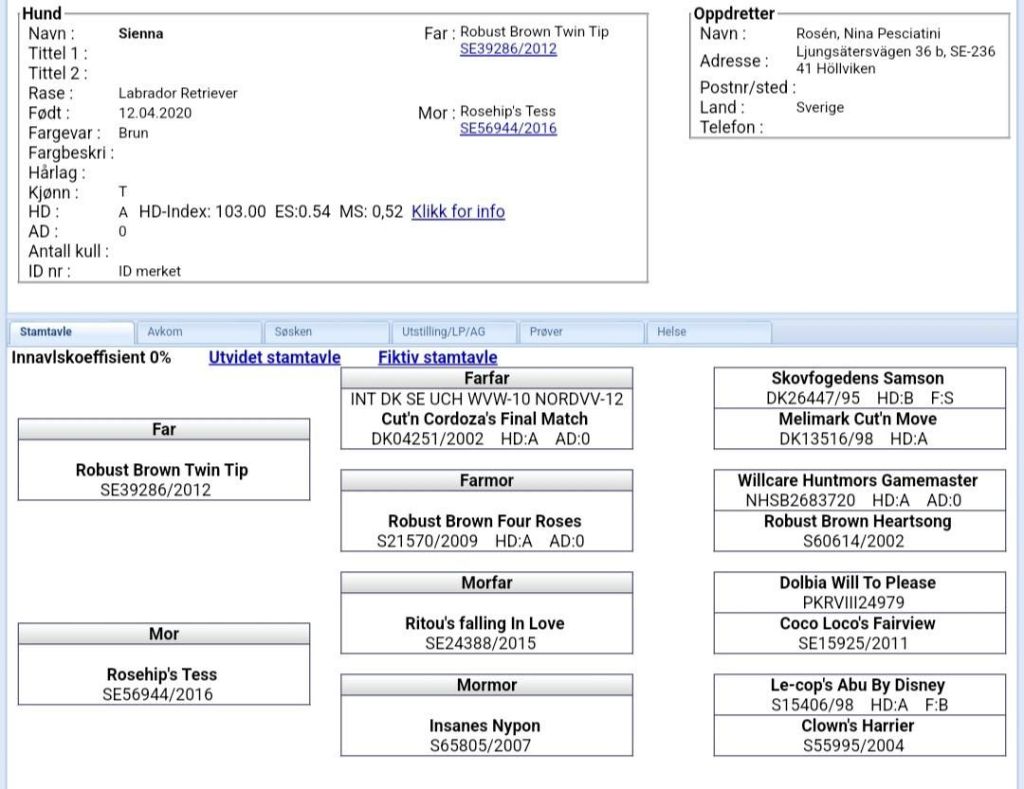This screenshot has width=1024, height=789.
Task: Click Cut'n Cordoza's Final Match entry
Action: tap(485, 419)
